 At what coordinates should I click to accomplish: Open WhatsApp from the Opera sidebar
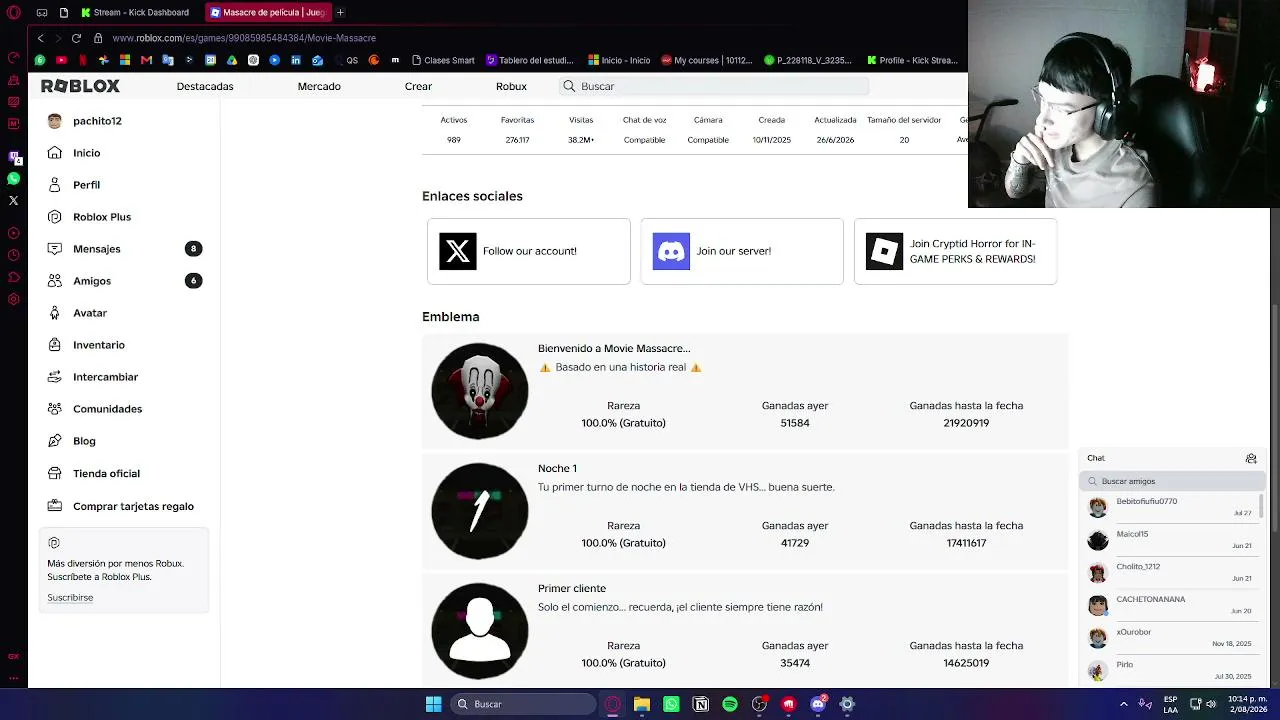point(14,179)
